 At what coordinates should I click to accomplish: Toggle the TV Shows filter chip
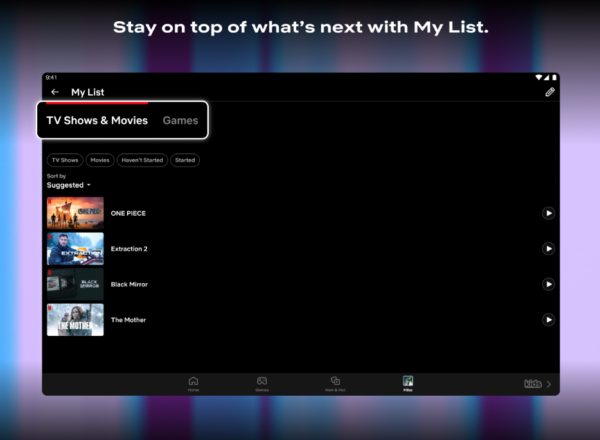[64, 160]
